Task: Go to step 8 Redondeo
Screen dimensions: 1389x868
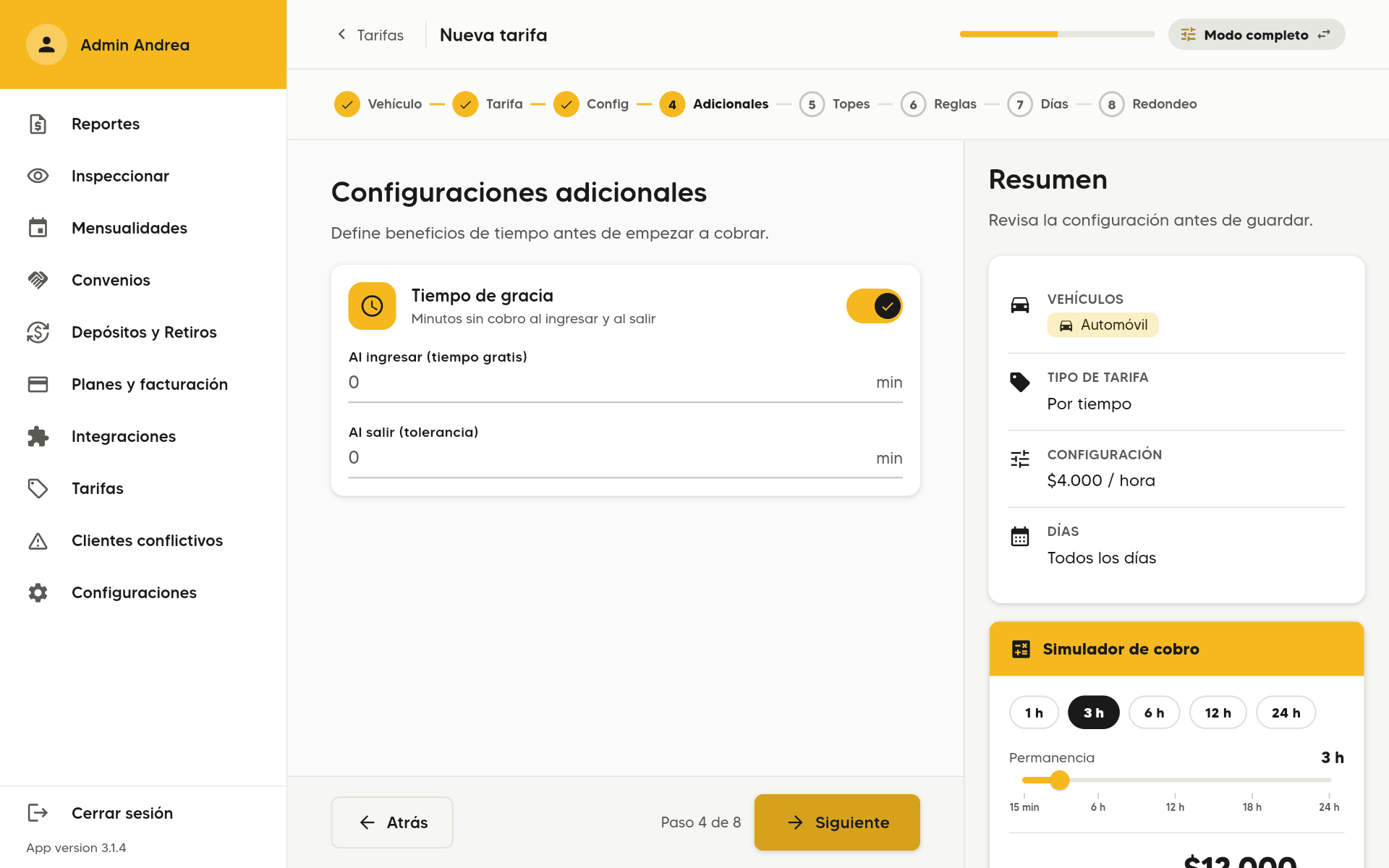Action: (x=1147, y=104)
